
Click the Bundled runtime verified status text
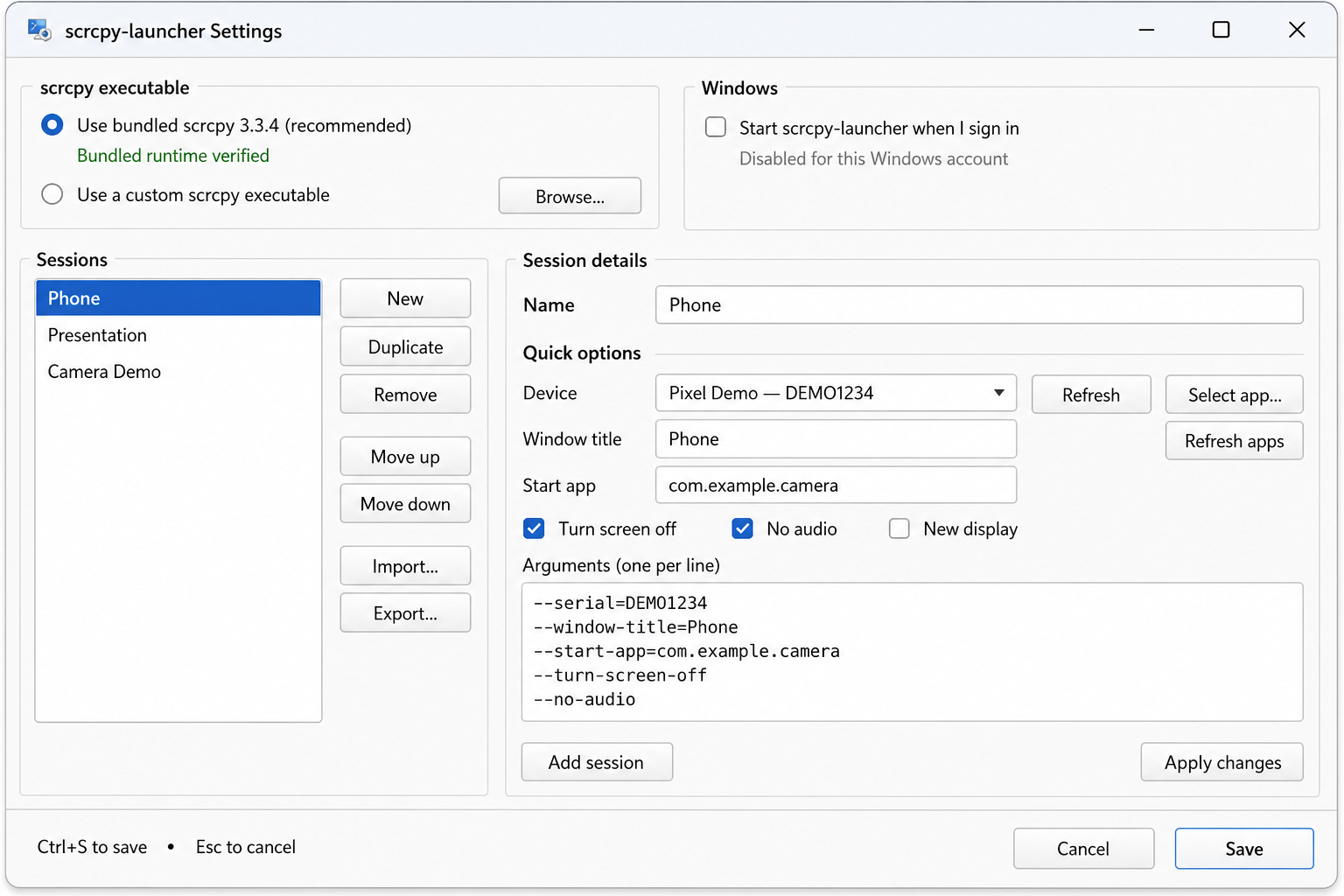pos(173,156)
